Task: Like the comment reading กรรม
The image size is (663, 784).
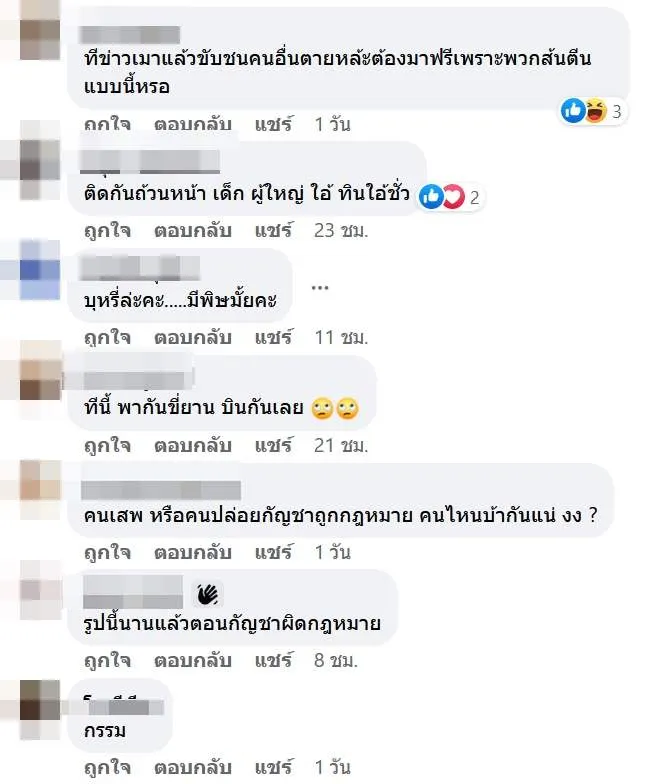Action: click(x=108, y=768)
